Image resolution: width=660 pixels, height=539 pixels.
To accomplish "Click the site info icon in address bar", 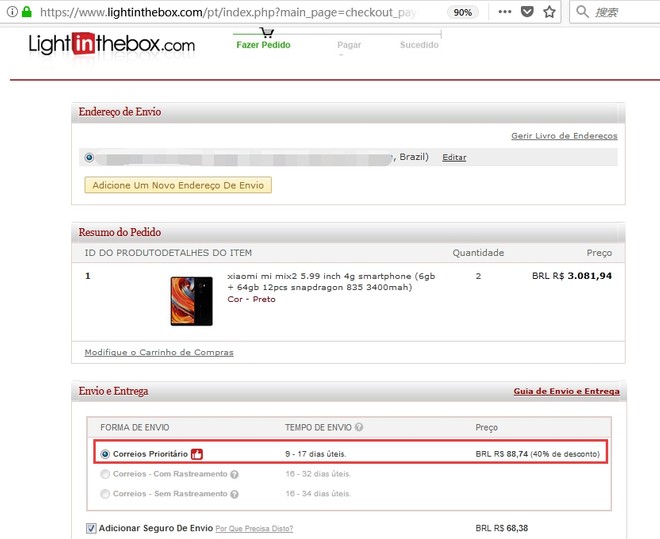I will click(x=9, y=13).
